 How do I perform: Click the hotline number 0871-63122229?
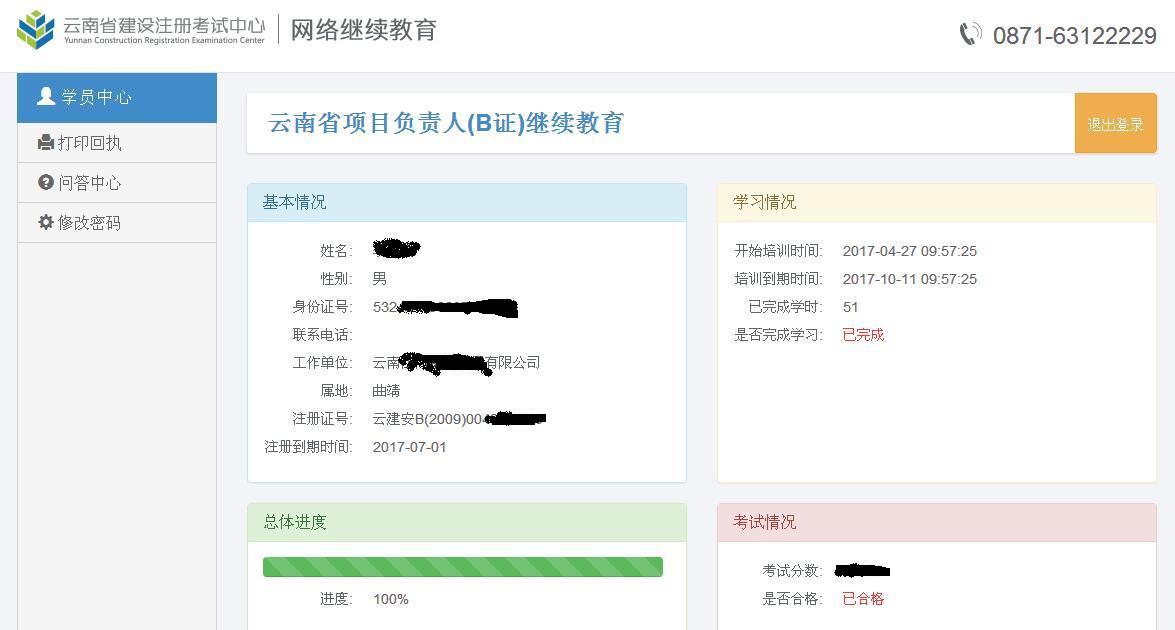click(x=1074, y=36)
